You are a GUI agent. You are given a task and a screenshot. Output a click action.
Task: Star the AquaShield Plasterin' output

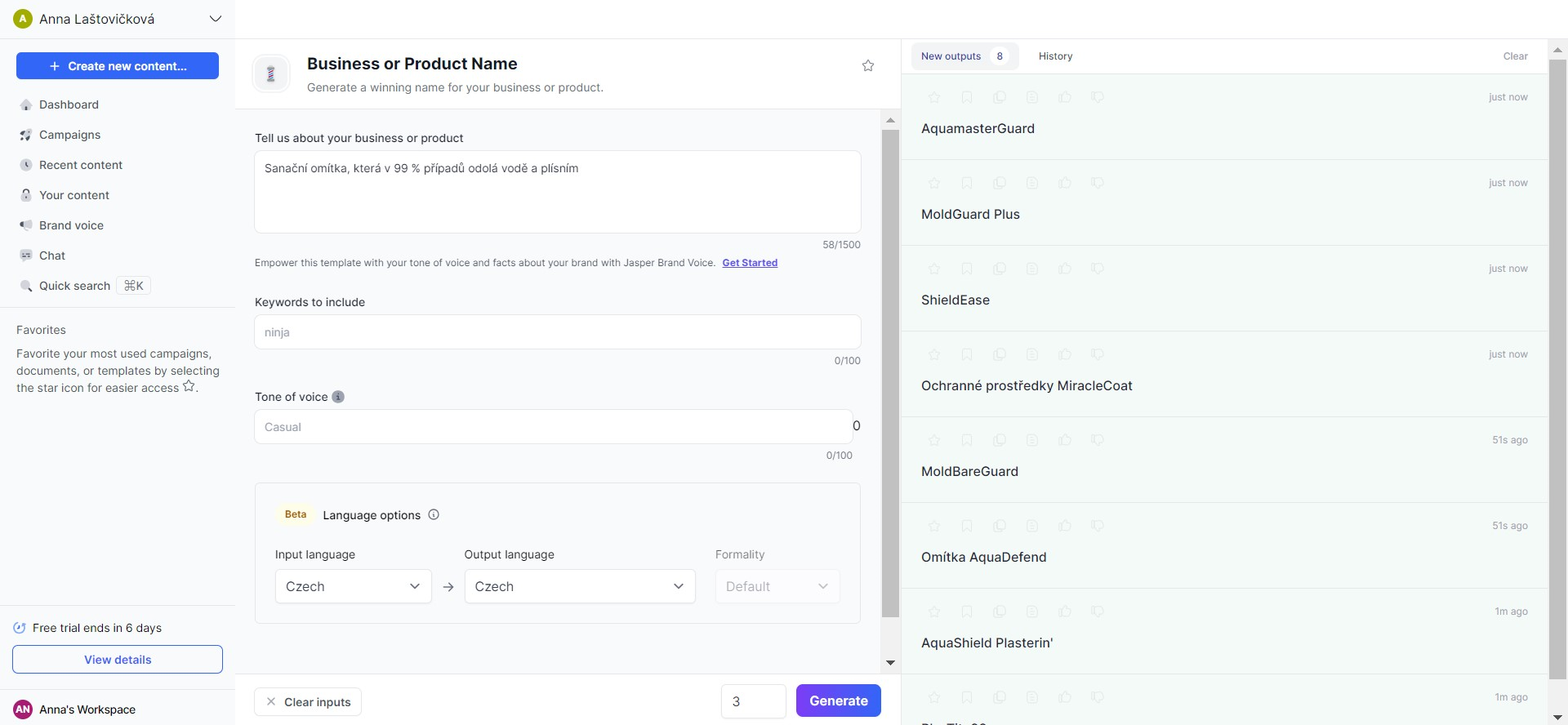point(934,612)
